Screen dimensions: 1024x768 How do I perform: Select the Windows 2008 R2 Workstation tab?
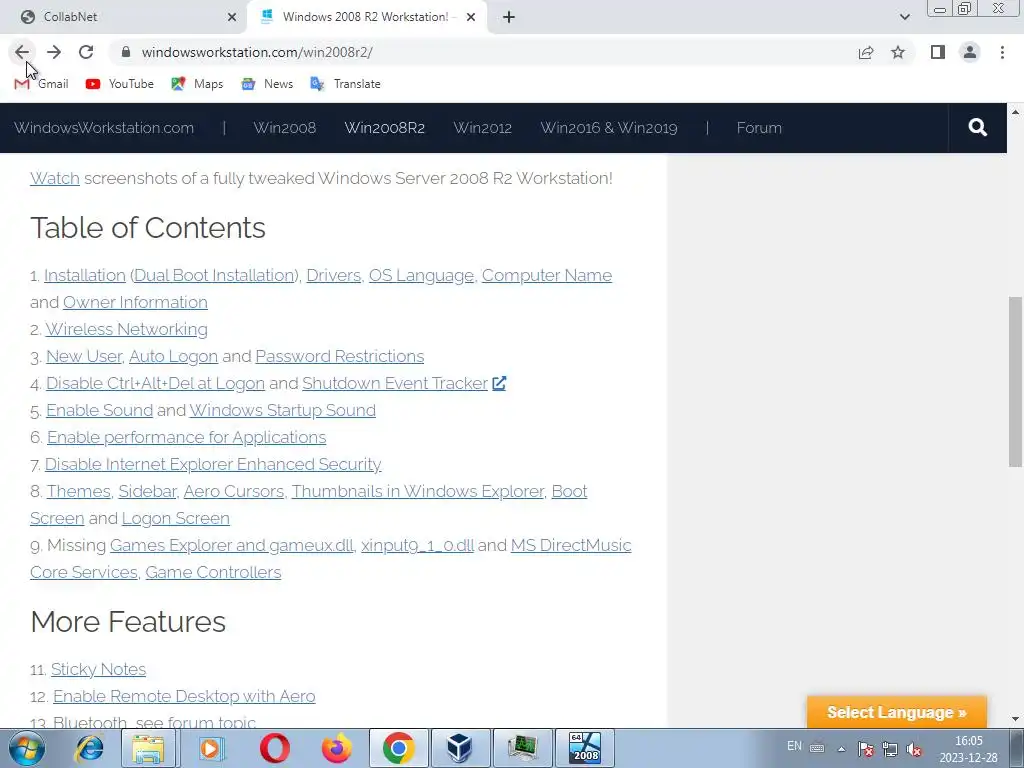click(367, 17)
